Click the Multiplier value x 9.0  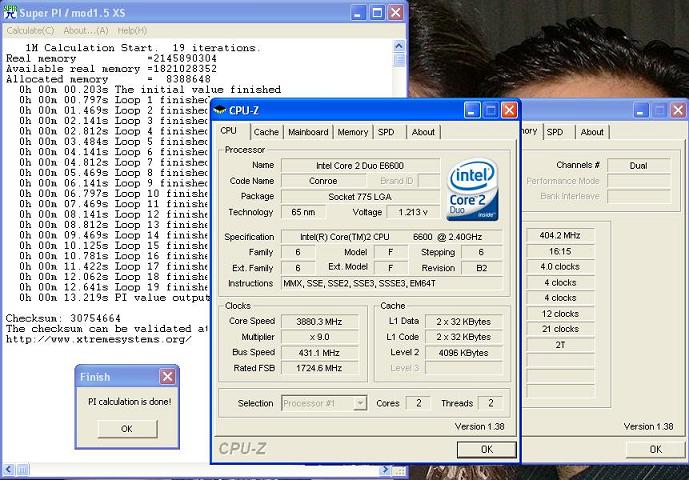coord(319,337)
